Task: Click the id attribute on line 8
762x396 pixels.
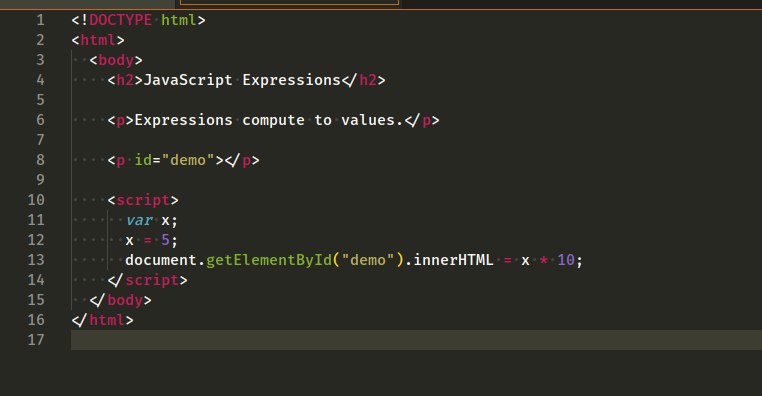Action: [x=143, y=160]
